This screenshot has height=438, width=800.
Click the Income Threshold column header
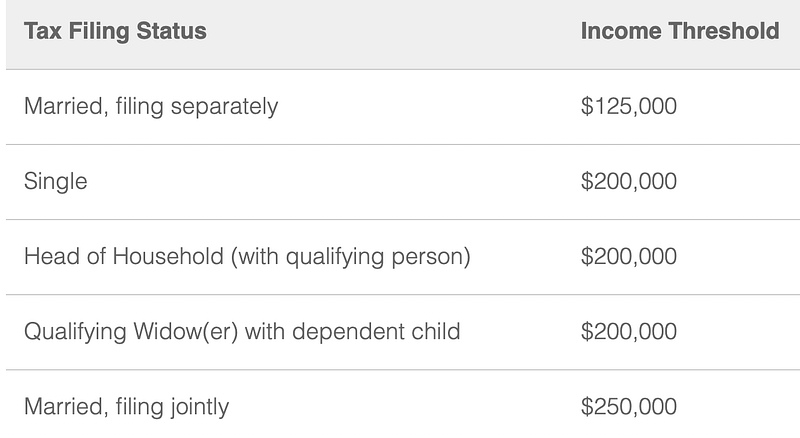click(680, 31)
